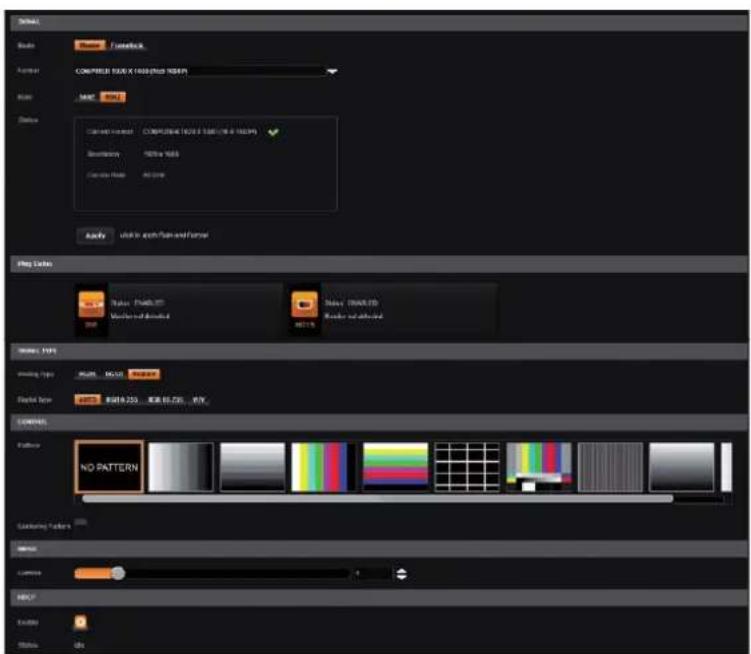Click the Format dropdown arrow

pyautogui.click(x=332, y=71)
